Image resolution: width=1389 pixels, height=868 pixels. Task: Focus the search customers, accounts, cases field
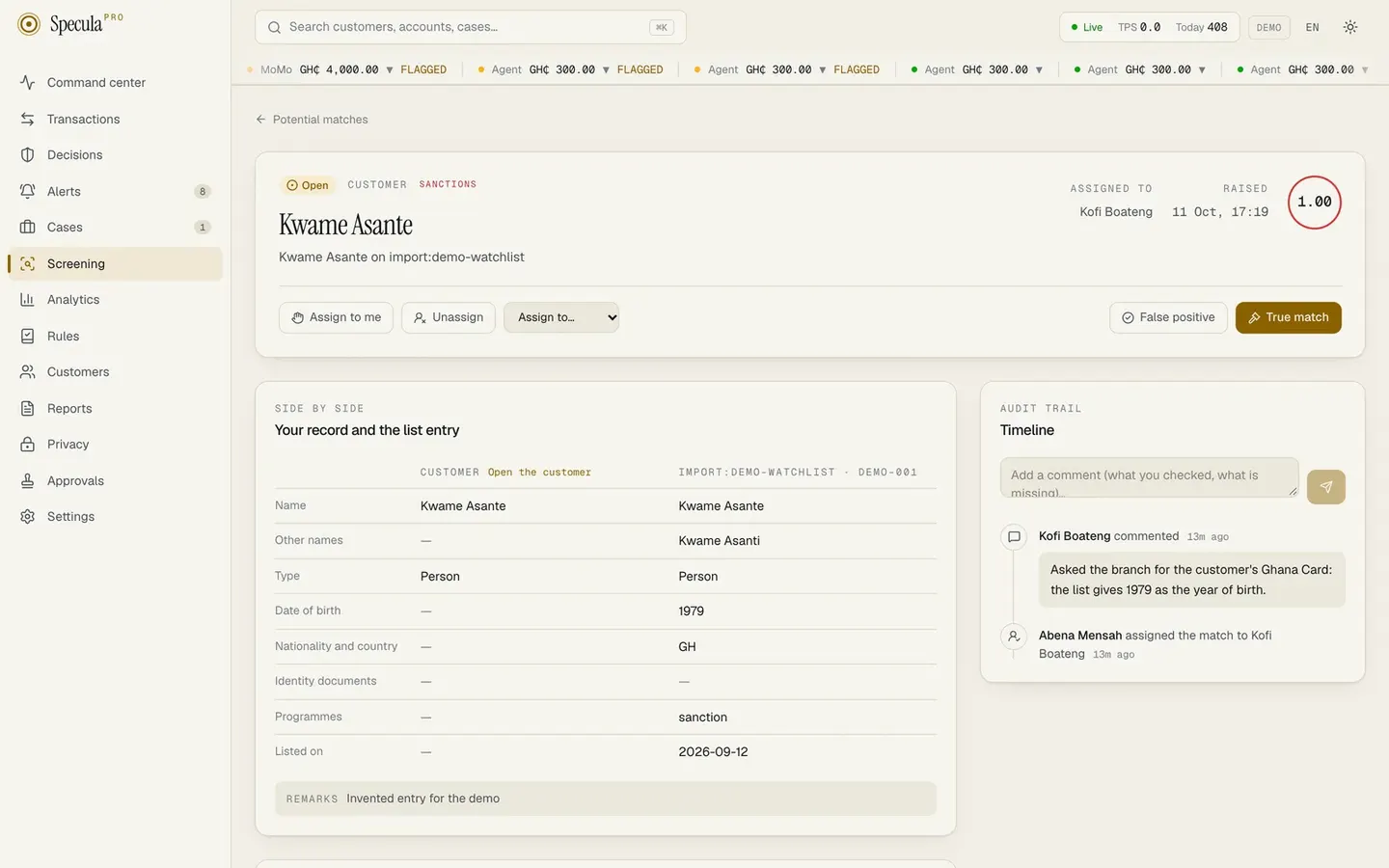471,27
